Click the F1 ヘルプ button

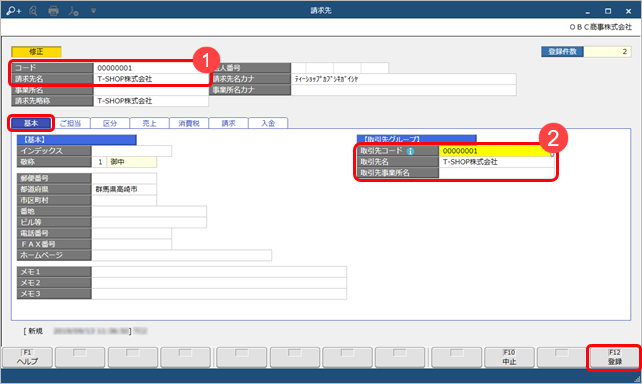click(x=27, y=357)
